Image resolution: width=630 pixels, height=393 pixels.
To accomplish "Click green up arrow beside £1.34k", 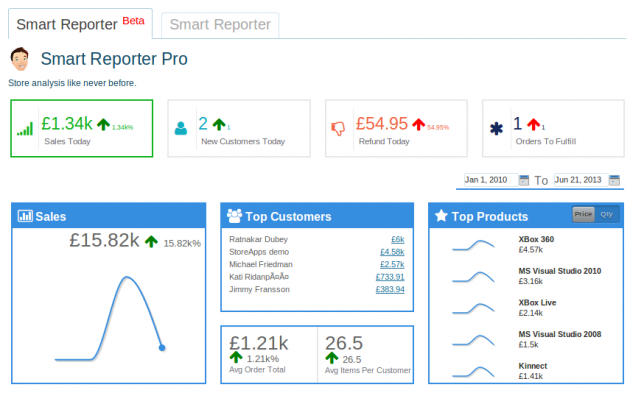I will click(103, 124).
